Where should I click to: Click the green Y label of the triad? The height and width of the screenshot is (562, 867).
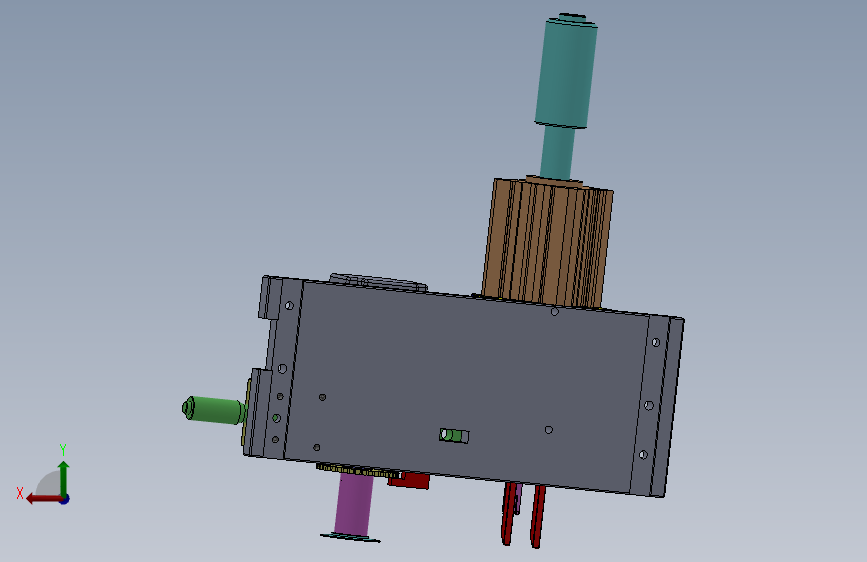[x=63, y=449]
